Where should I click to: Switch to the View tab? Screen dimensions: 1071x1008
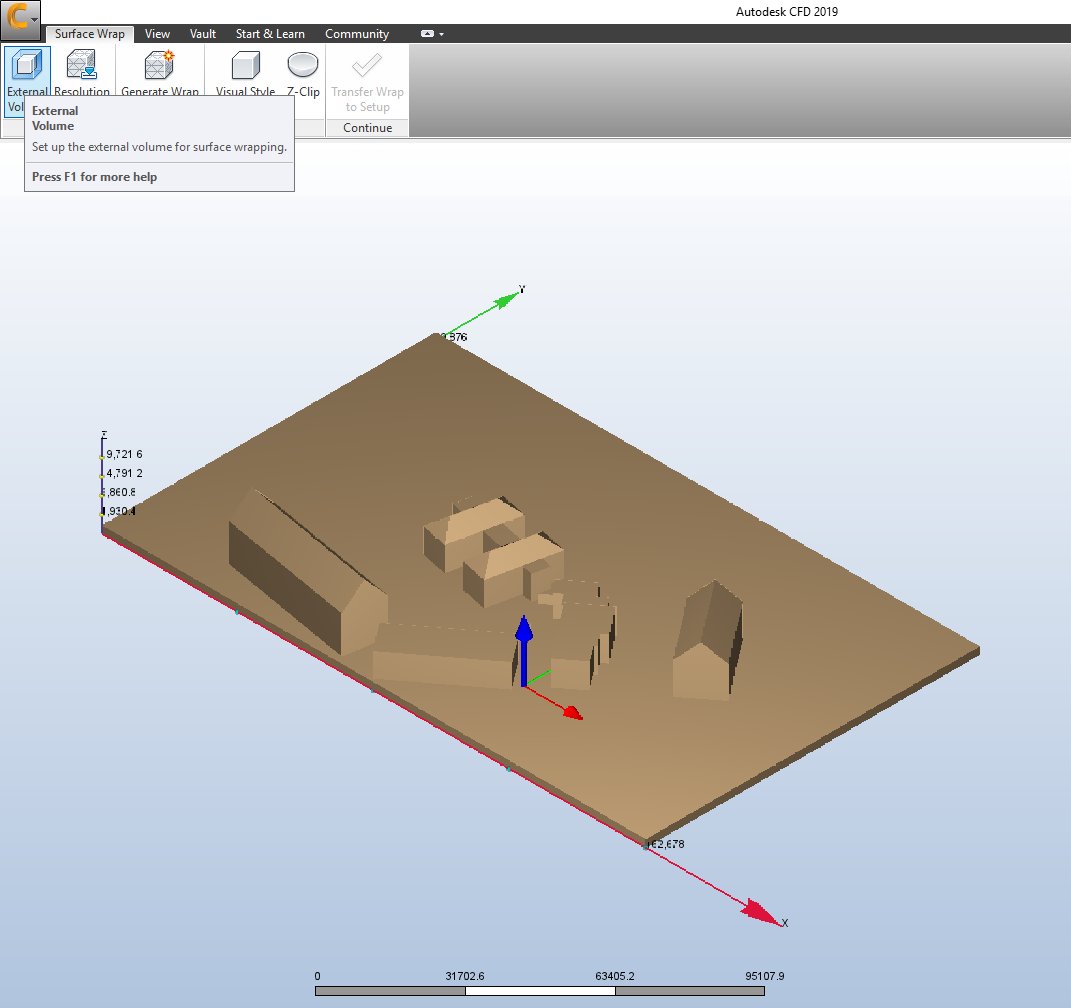(x=157, y=34)
